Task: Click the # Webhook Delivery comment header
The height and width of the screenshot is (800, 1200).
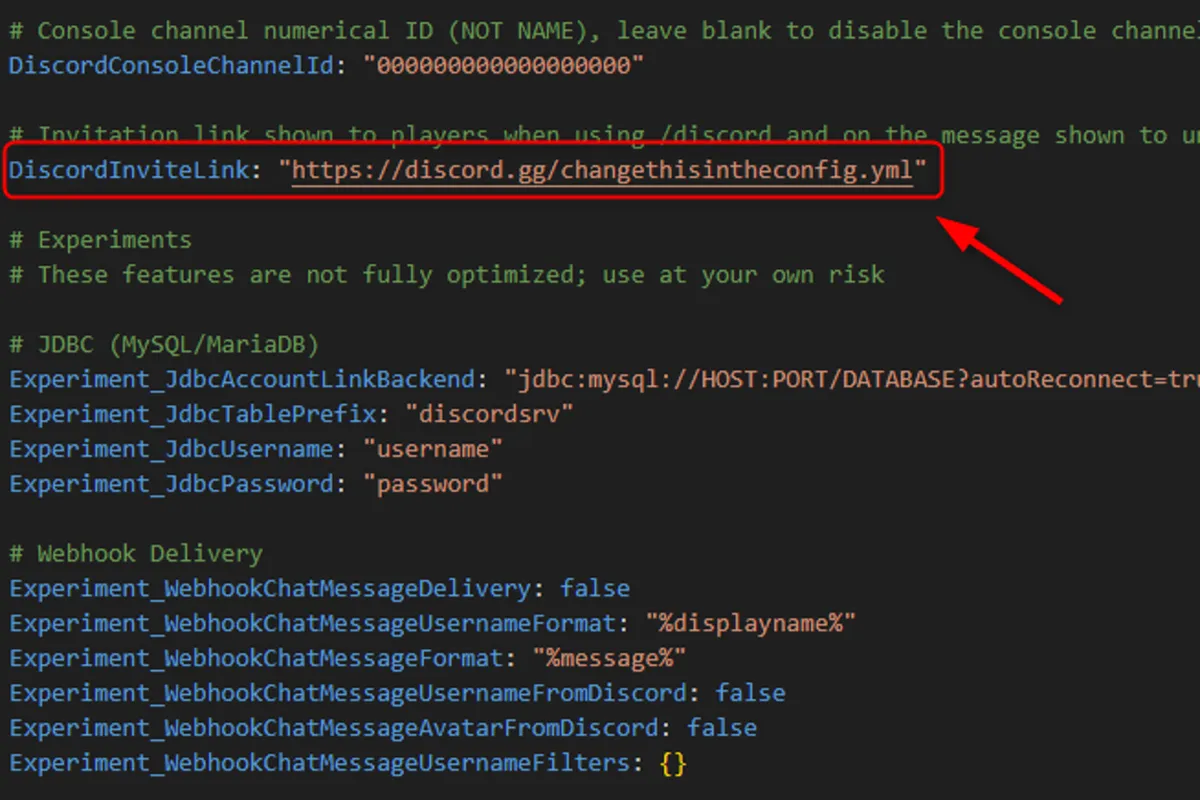Action: [x=135, y=553]
